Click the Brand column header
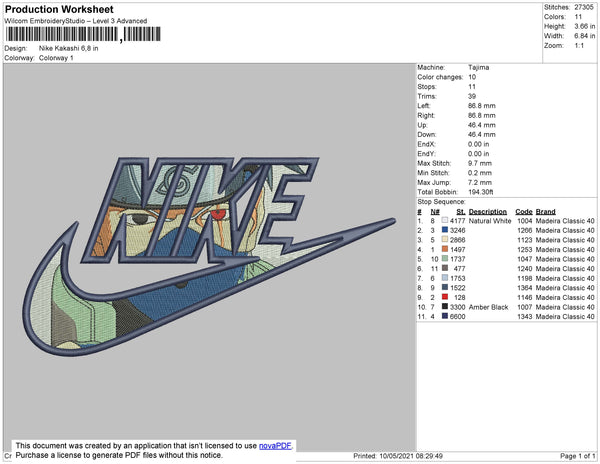The height and width of the screenshot is (464, 600). (x=545, y=212)
